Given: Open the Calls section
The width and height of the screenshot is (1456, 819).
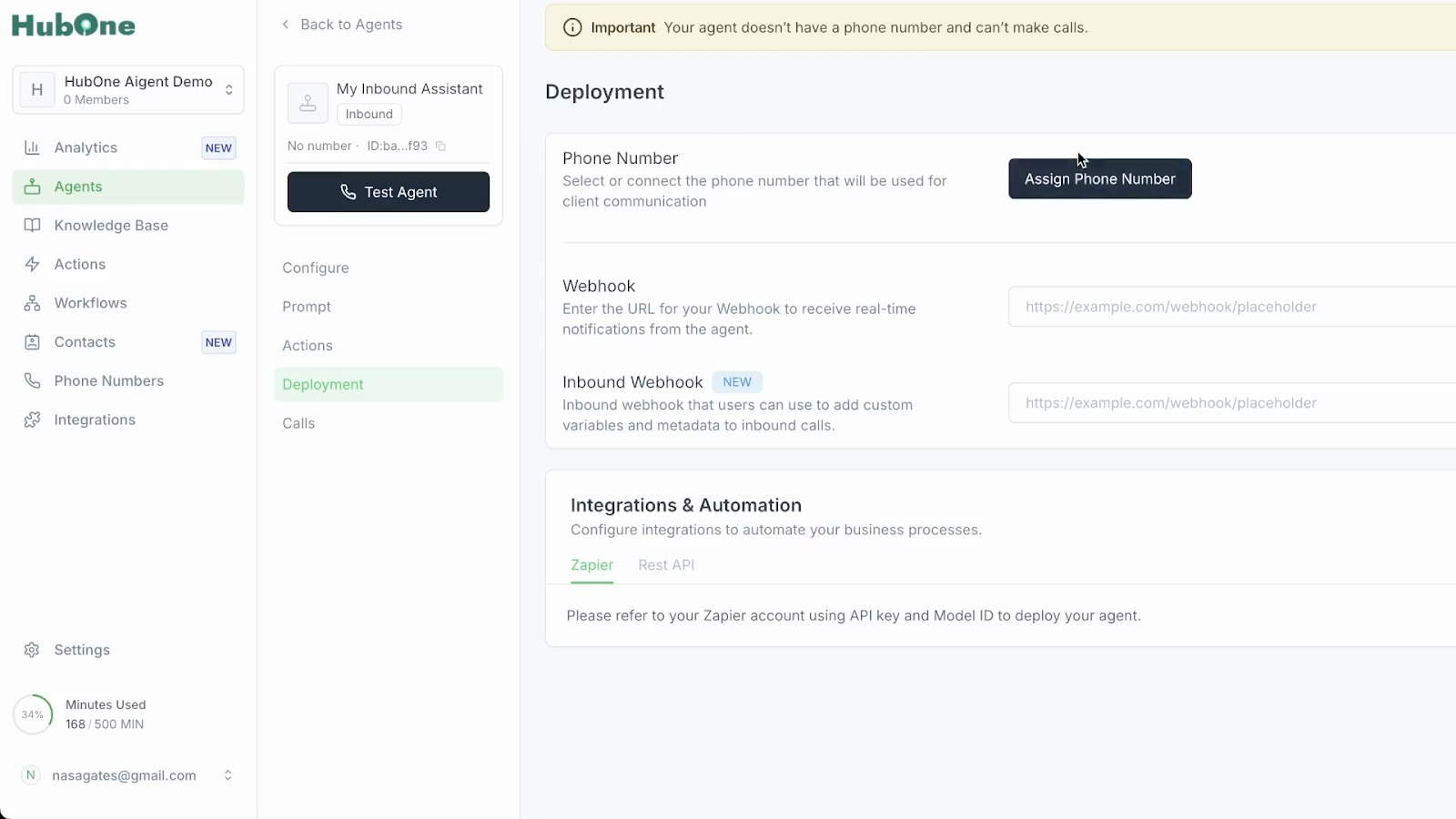Looking at the screenshot, I should pos(298,423).
